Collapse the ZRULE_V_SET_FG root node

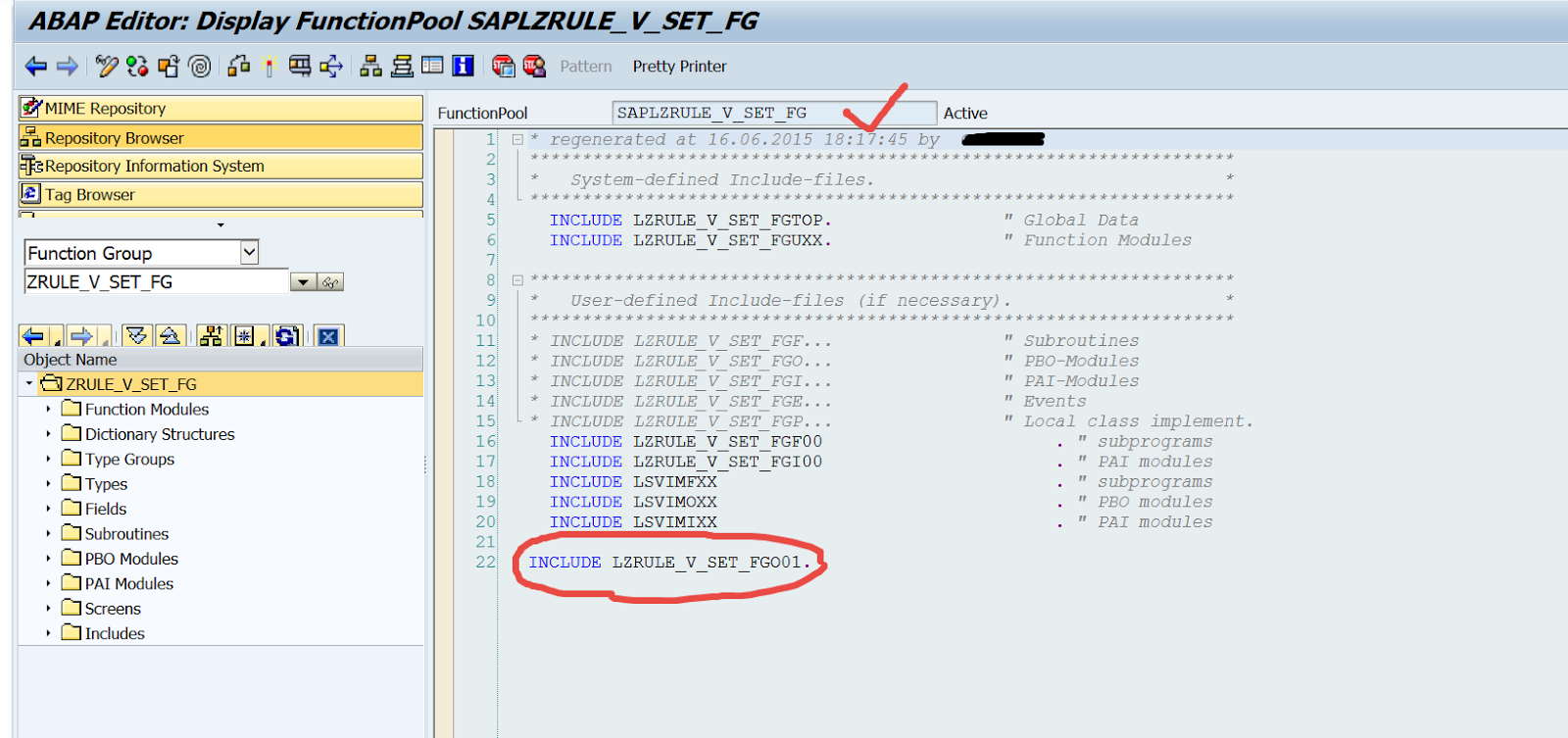pos(28,383)
